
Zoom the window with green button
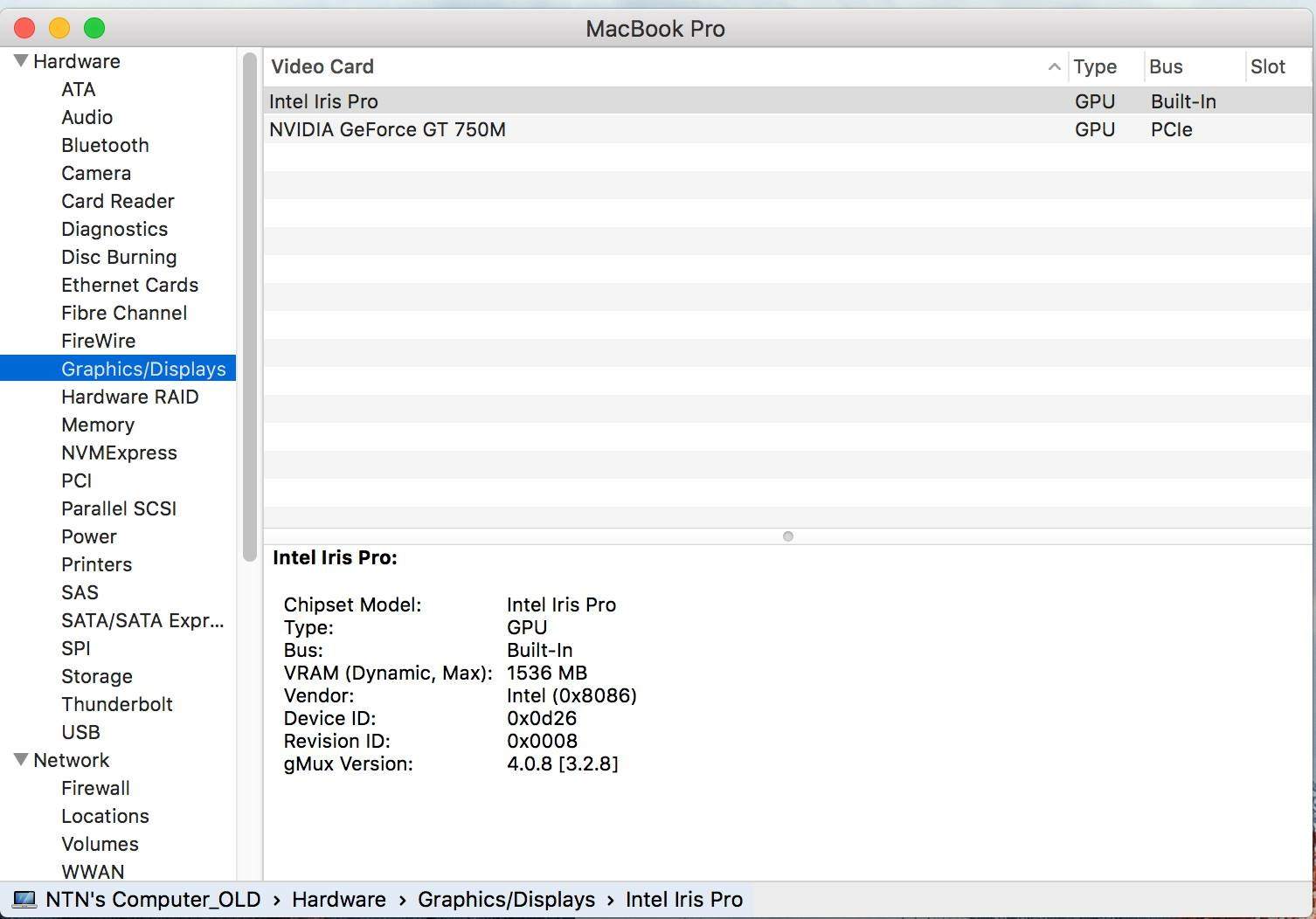click(x=94, y=28)
